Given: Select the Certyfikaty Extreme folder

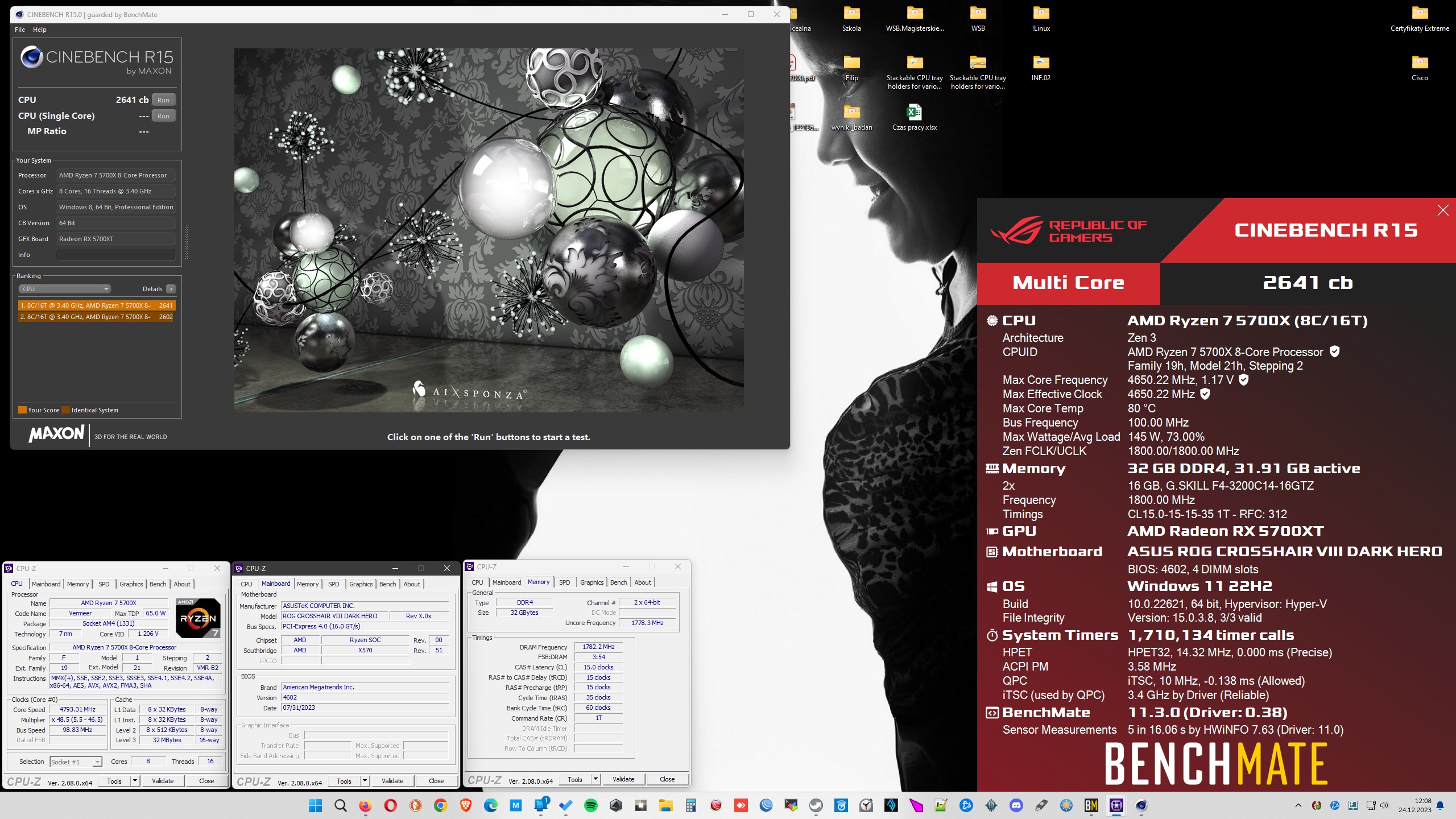Looking at the screenshot, I should point(1420,18).
